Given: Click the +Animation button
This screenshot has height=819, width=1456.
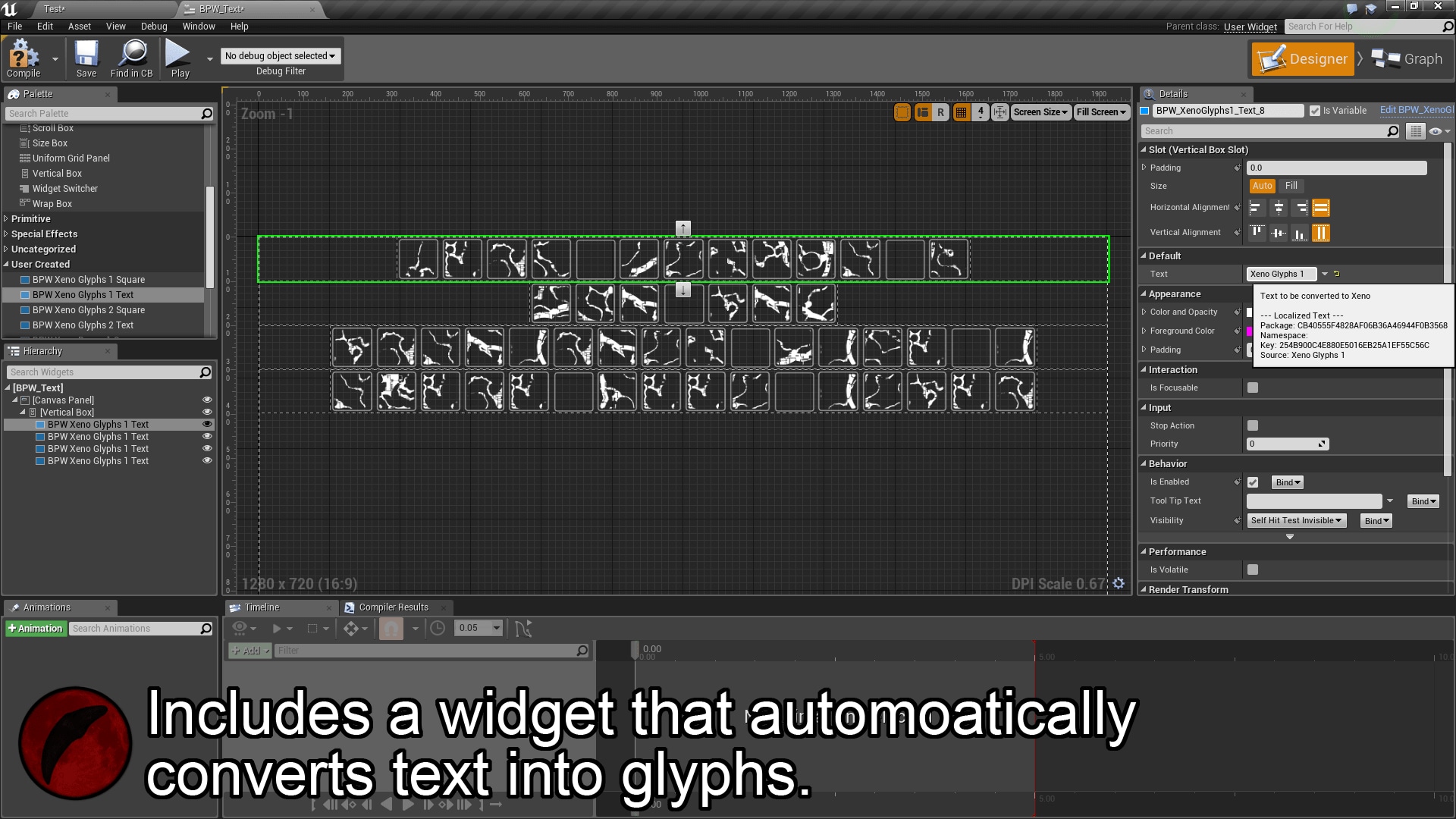Looking at the screenshot, I should [36, 628].
